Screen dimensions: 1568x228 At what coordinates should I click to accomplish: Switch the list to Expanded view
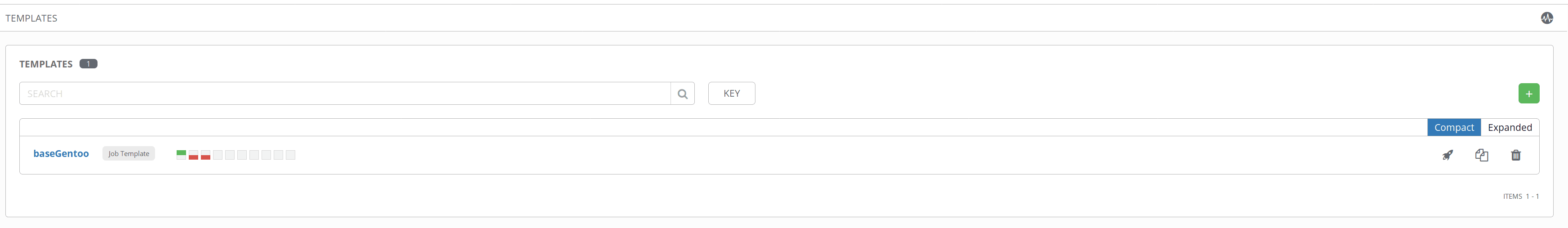1510,127
